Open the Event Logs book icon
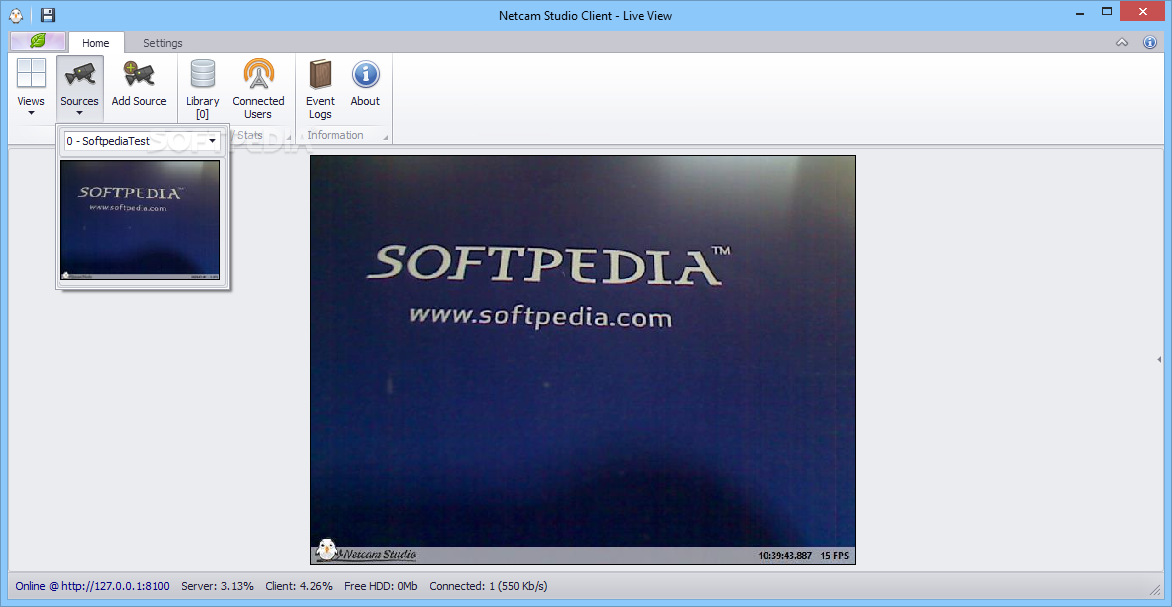Viewport: 1172px width, 607px height. tap(320, 73)
